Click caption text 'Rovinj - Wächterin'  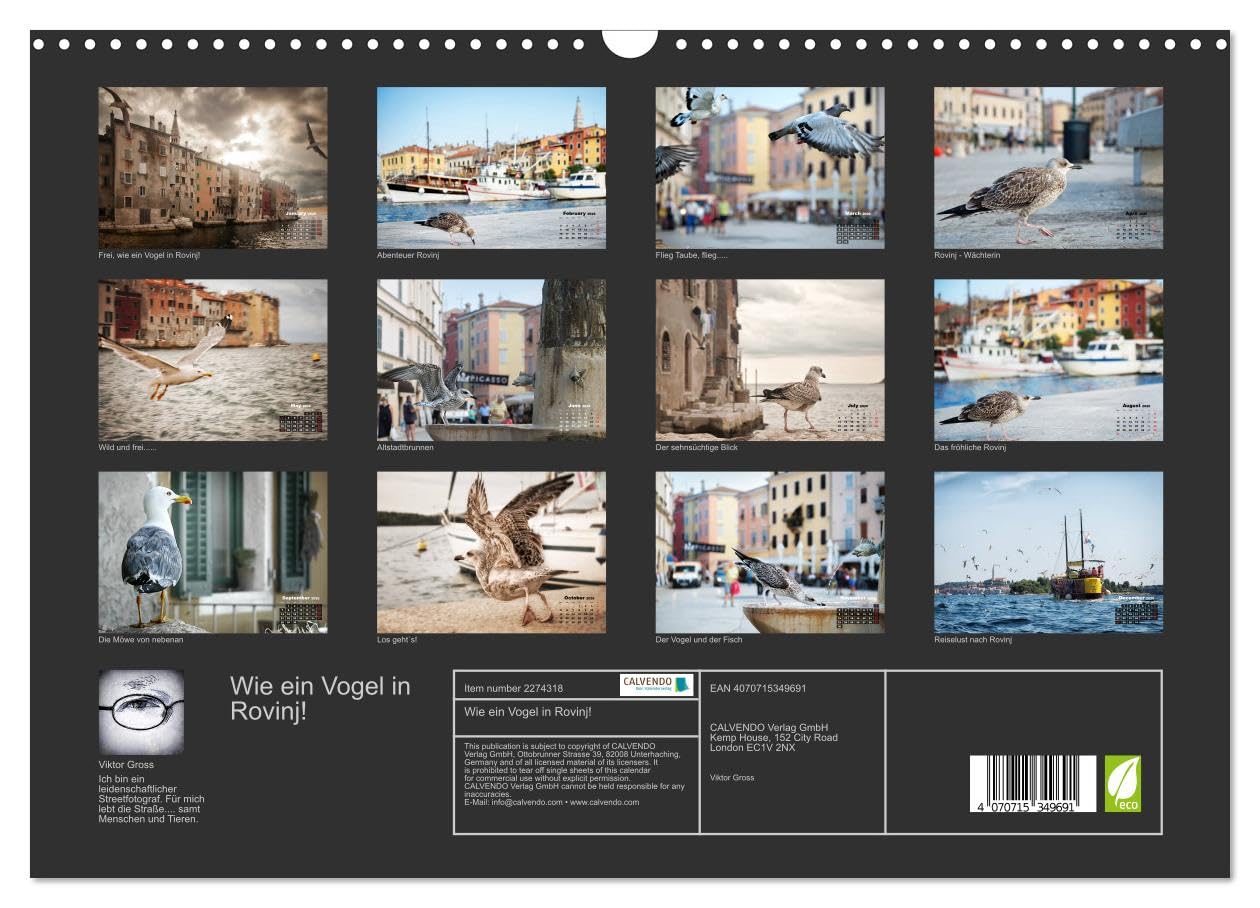point(967,256)
